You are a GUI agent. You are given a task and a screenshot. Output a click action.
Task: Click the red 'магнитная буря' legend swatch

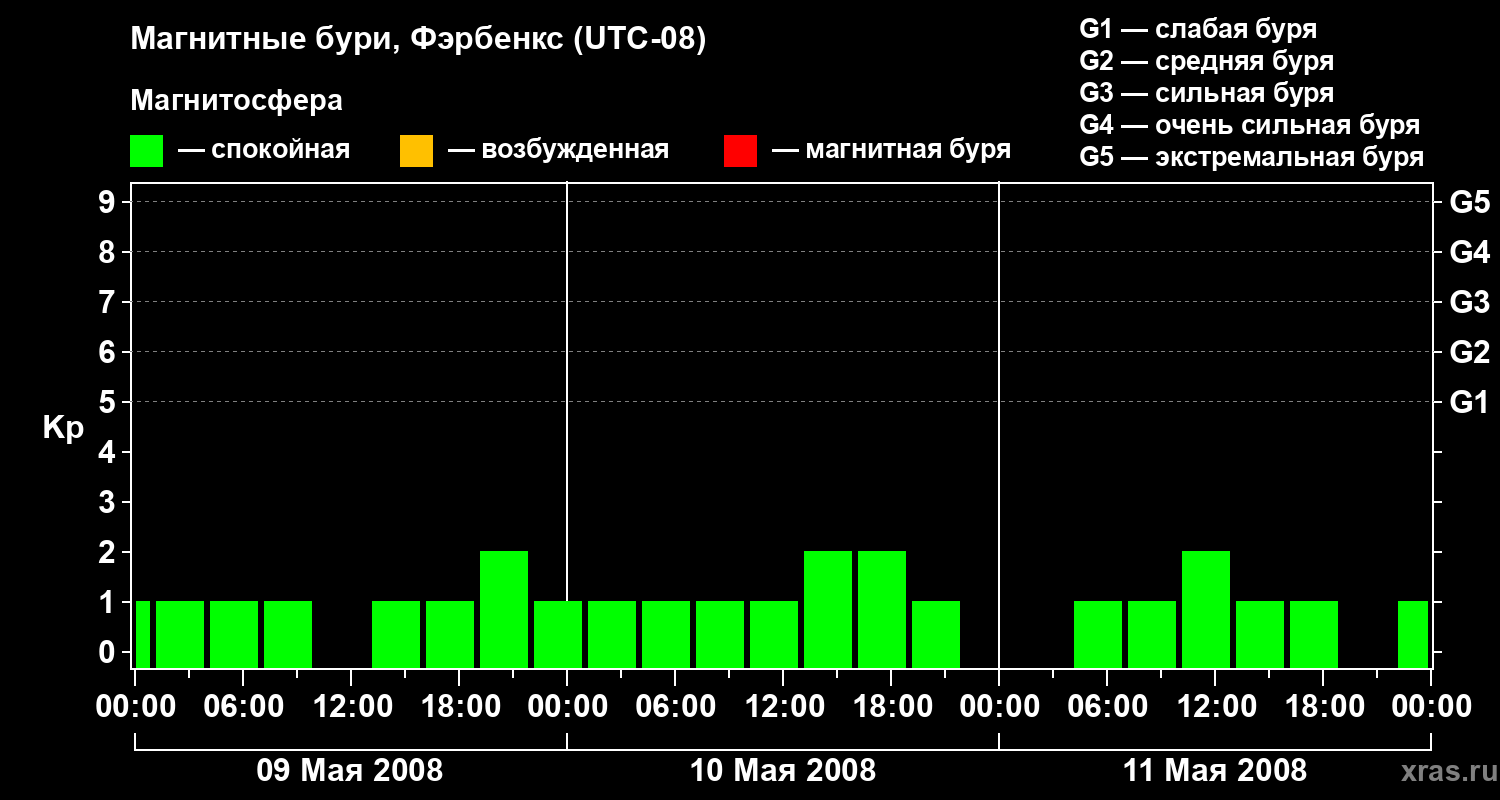pos(740,151)
